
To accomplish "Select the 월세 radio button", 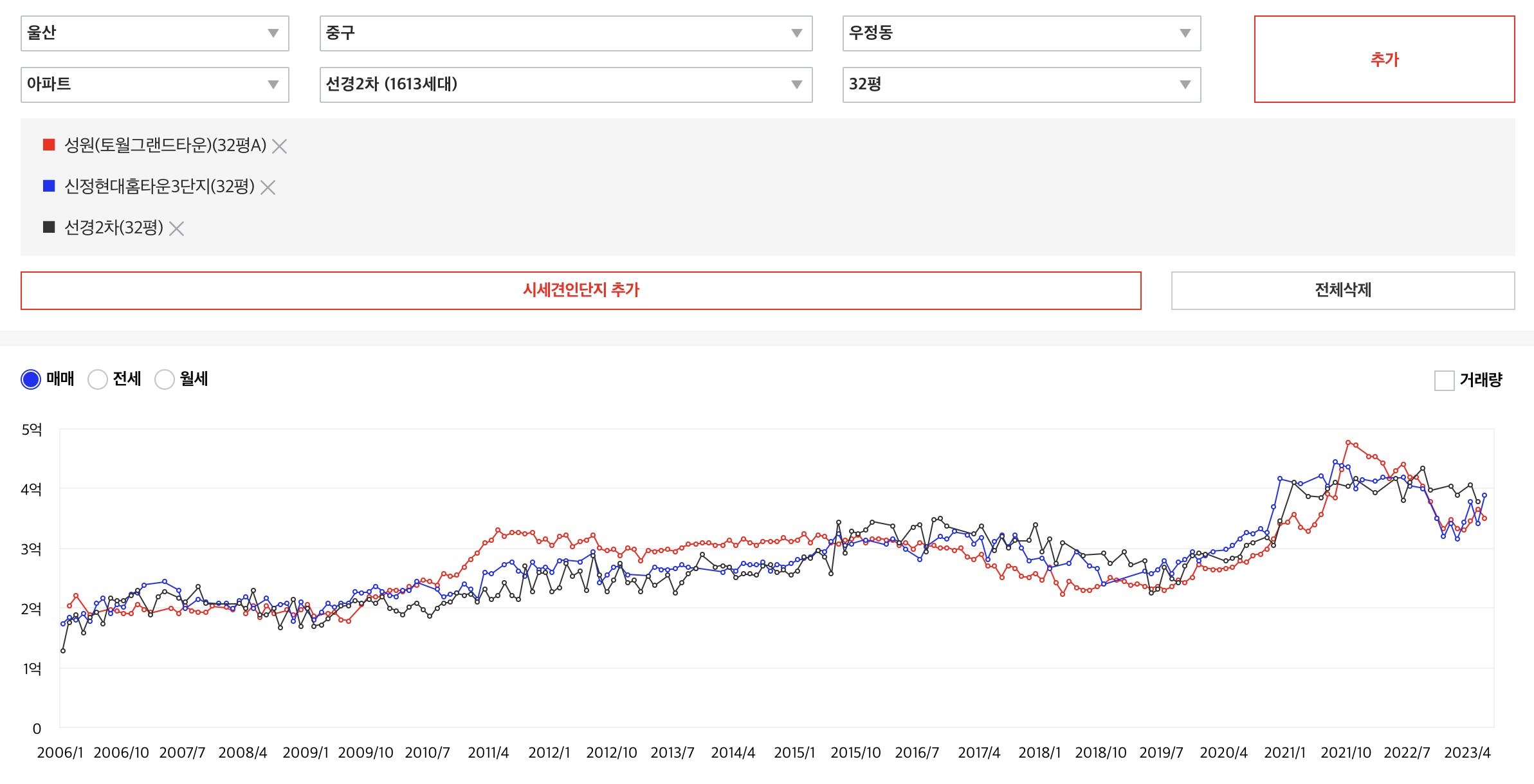I will pos(165,379).
